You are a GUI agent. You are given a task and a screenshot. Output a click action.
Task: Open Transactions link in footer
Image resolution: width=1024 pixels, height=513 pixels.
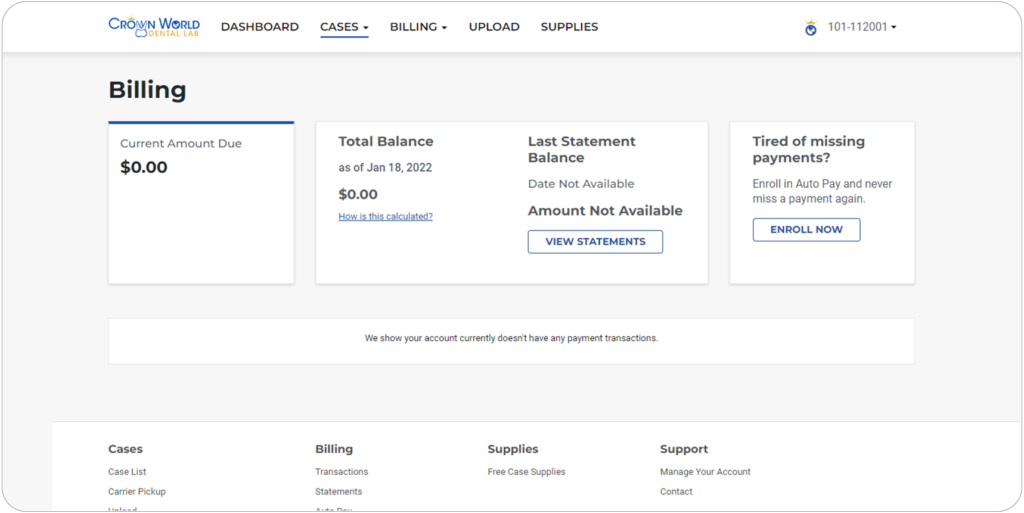point(341,472)
